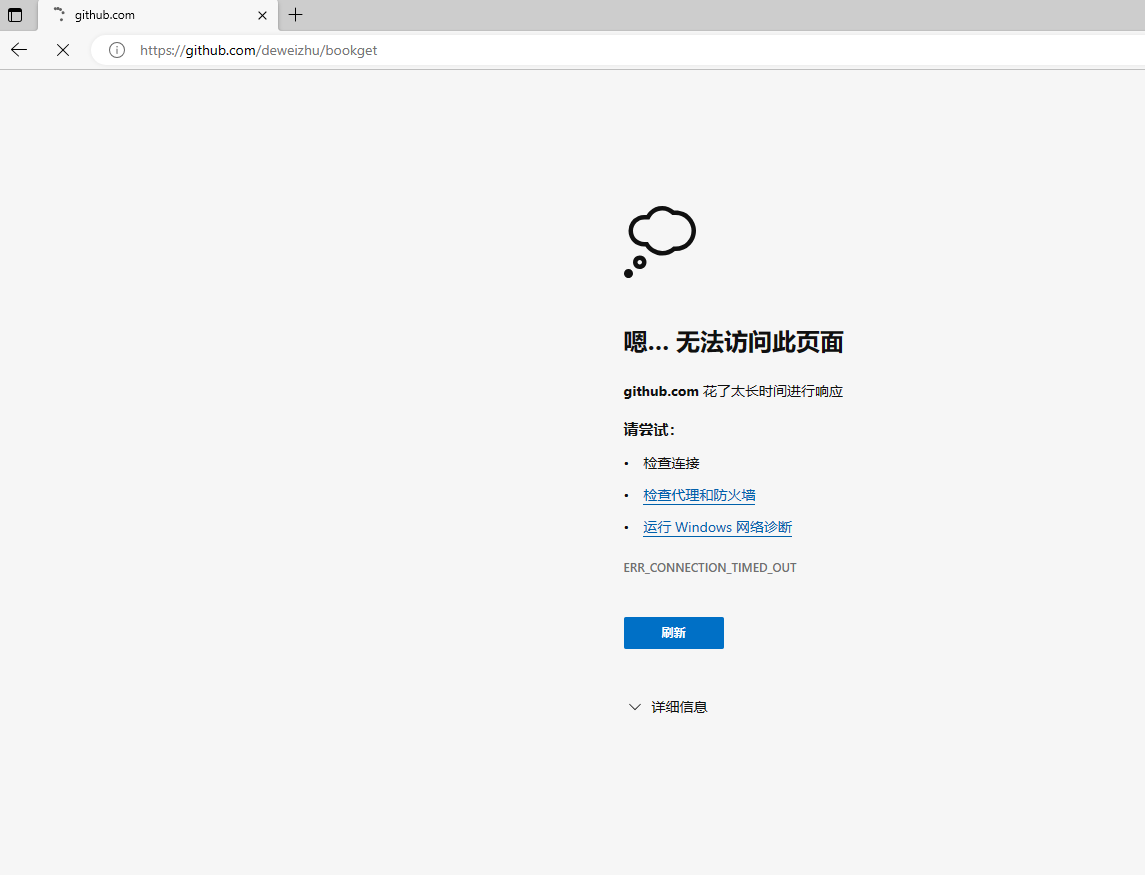Open the tab actions menu icon

coord(15,15)
